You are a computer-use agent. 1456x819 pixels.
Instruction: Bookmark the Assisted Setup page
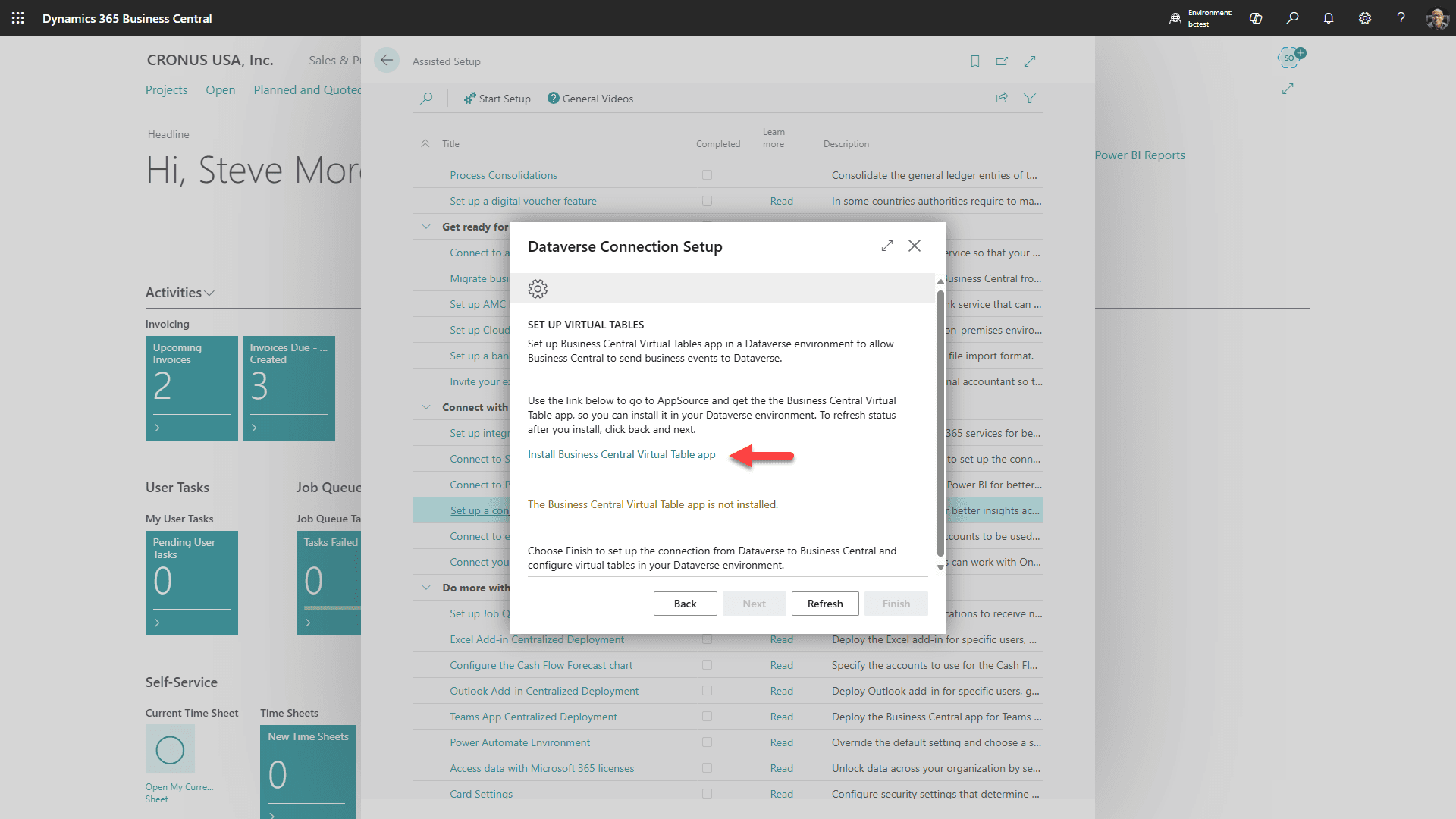[975, 61]
